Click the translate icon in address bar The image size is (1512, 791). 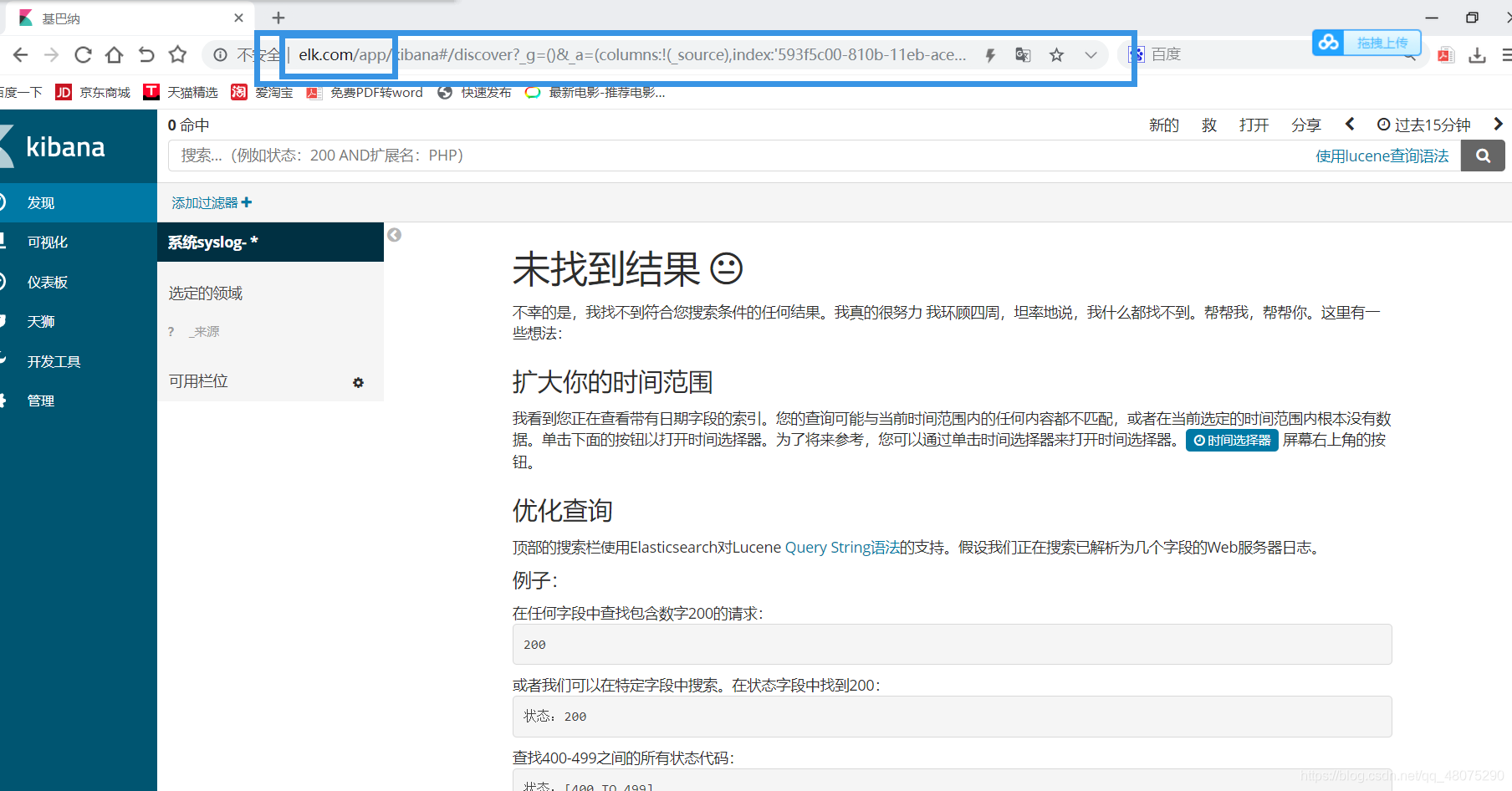click(x=1023, y=55)
